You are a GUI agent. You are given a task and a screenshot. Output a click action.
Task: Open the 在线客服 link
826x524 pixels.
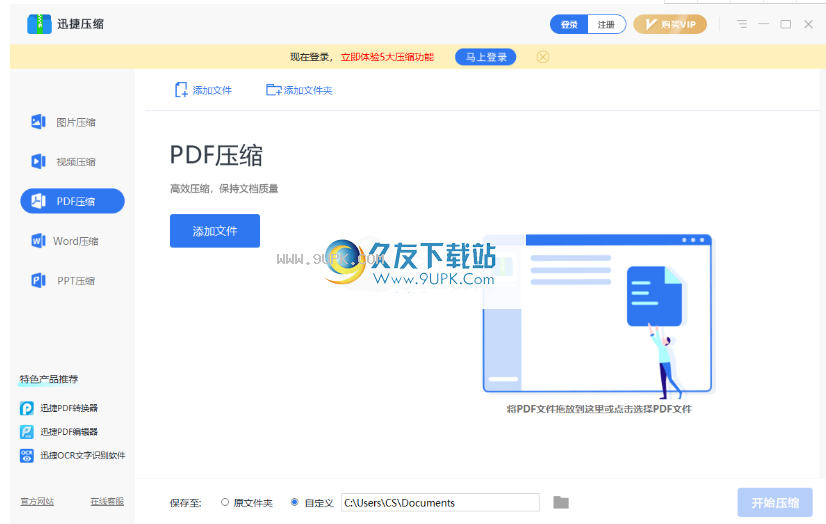point(107,501)
